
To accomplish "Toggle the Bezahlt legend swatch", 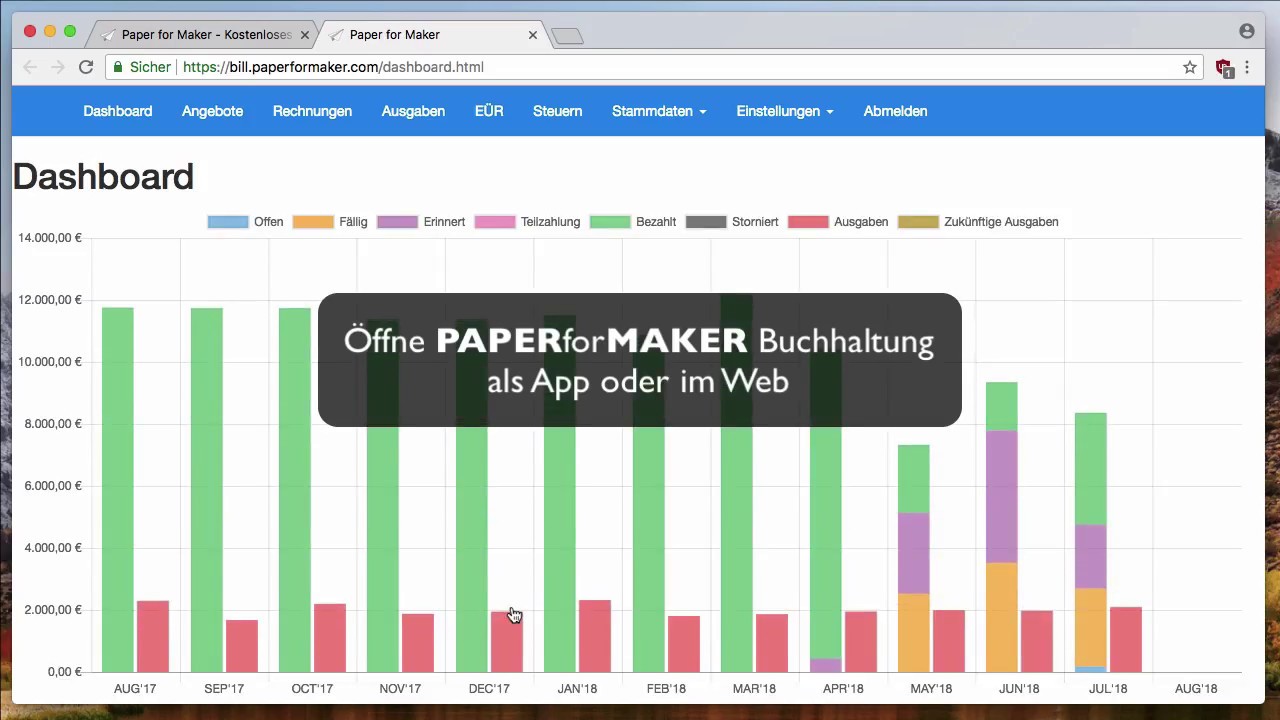I will coord(609,222).
